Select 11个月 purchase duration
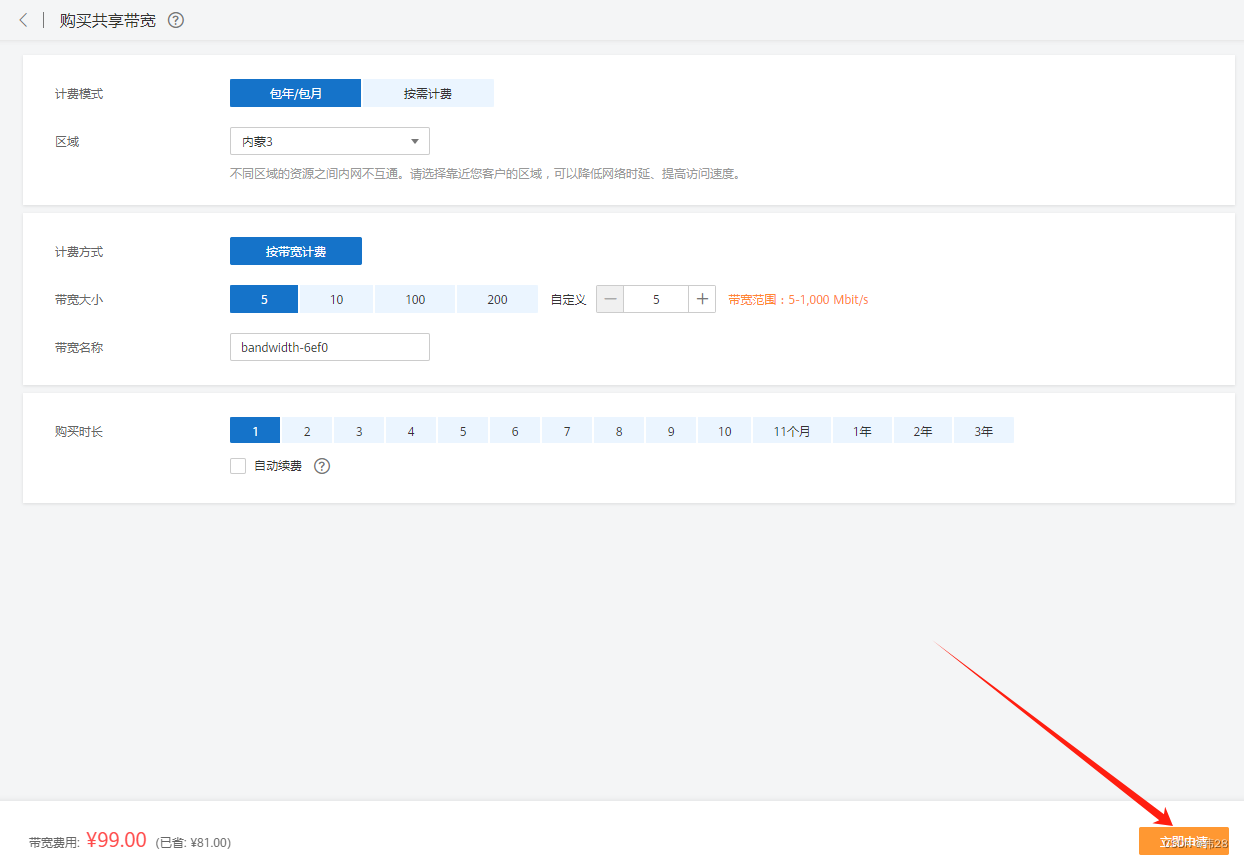This screenshot has height=859, width=1244. point(792,432)
